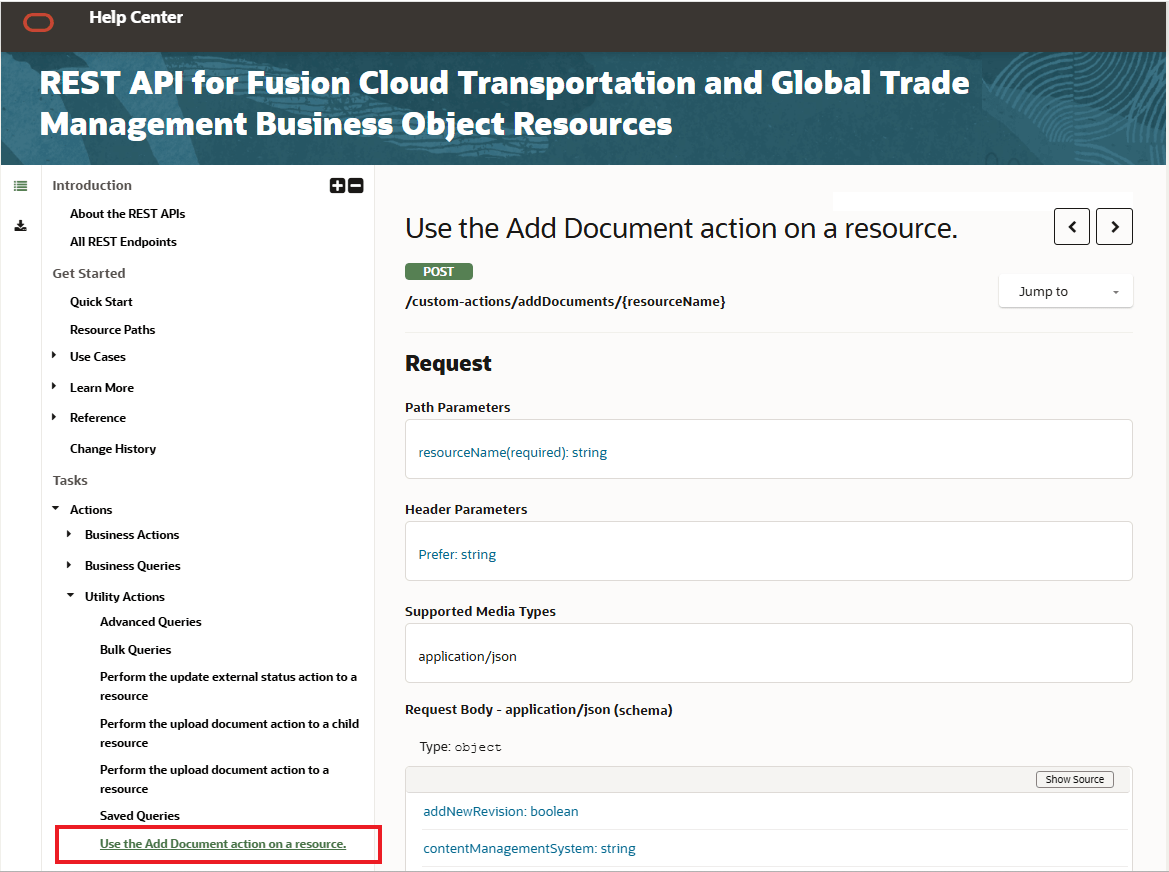Screen dimensions: 1169x872
Task: Click Use the Add Document action link
Action: pyautogui.click(x=223, y=844)
